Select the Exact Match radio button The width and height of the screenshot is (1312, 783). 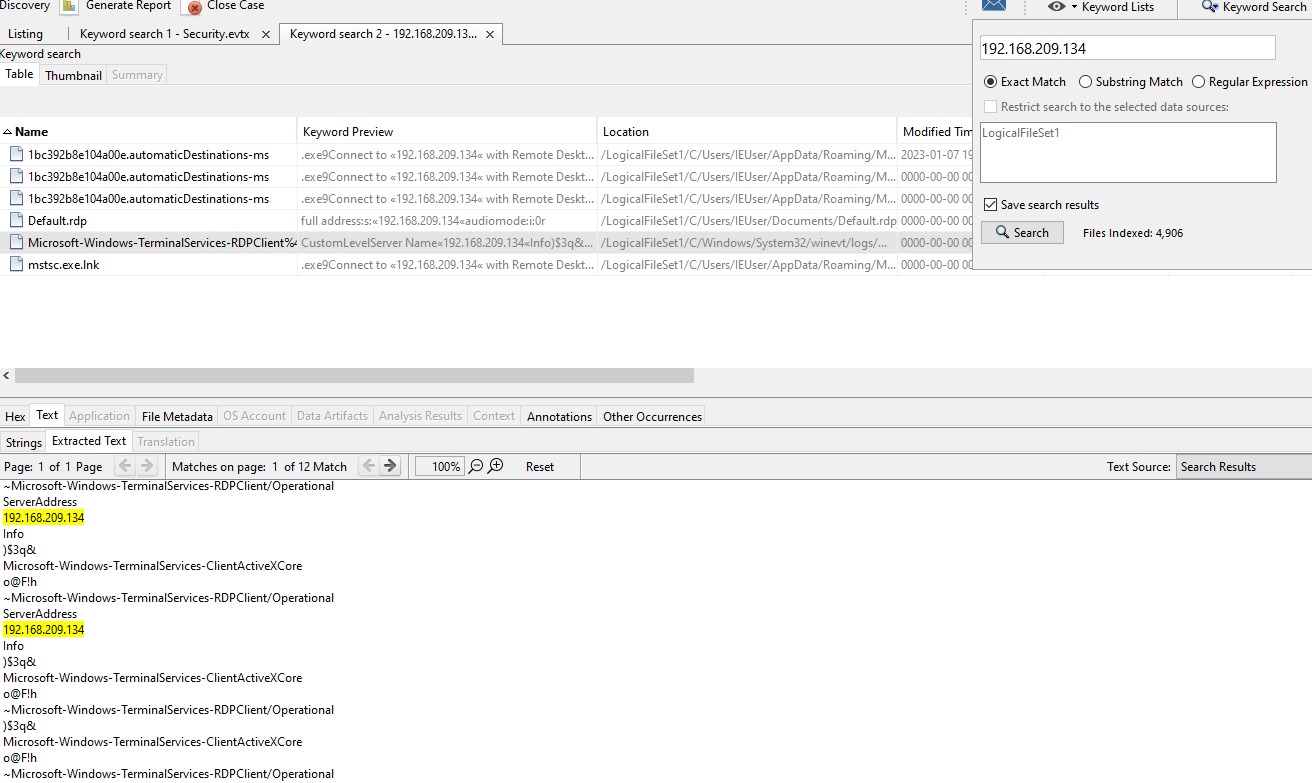click(x=990, y=82)
